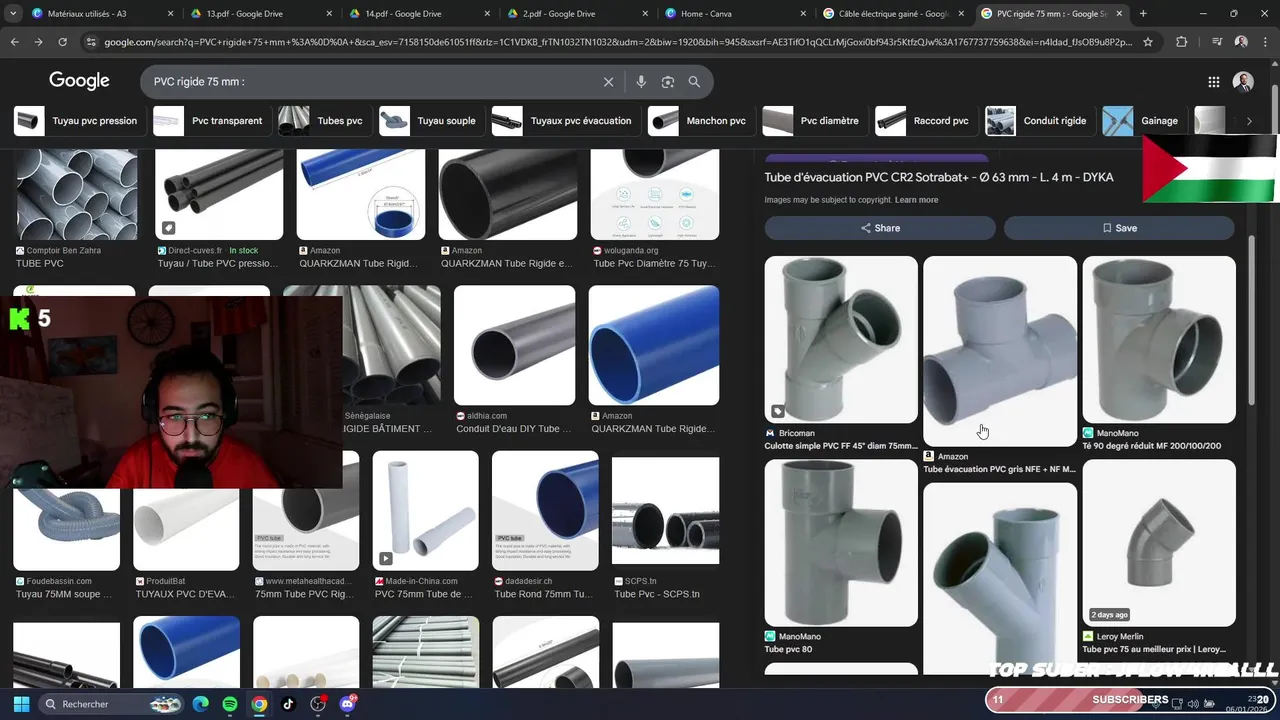Viewport: 1280px width, 720px height.
Task: Click the browser address bar URL
Action: (618, 42)
